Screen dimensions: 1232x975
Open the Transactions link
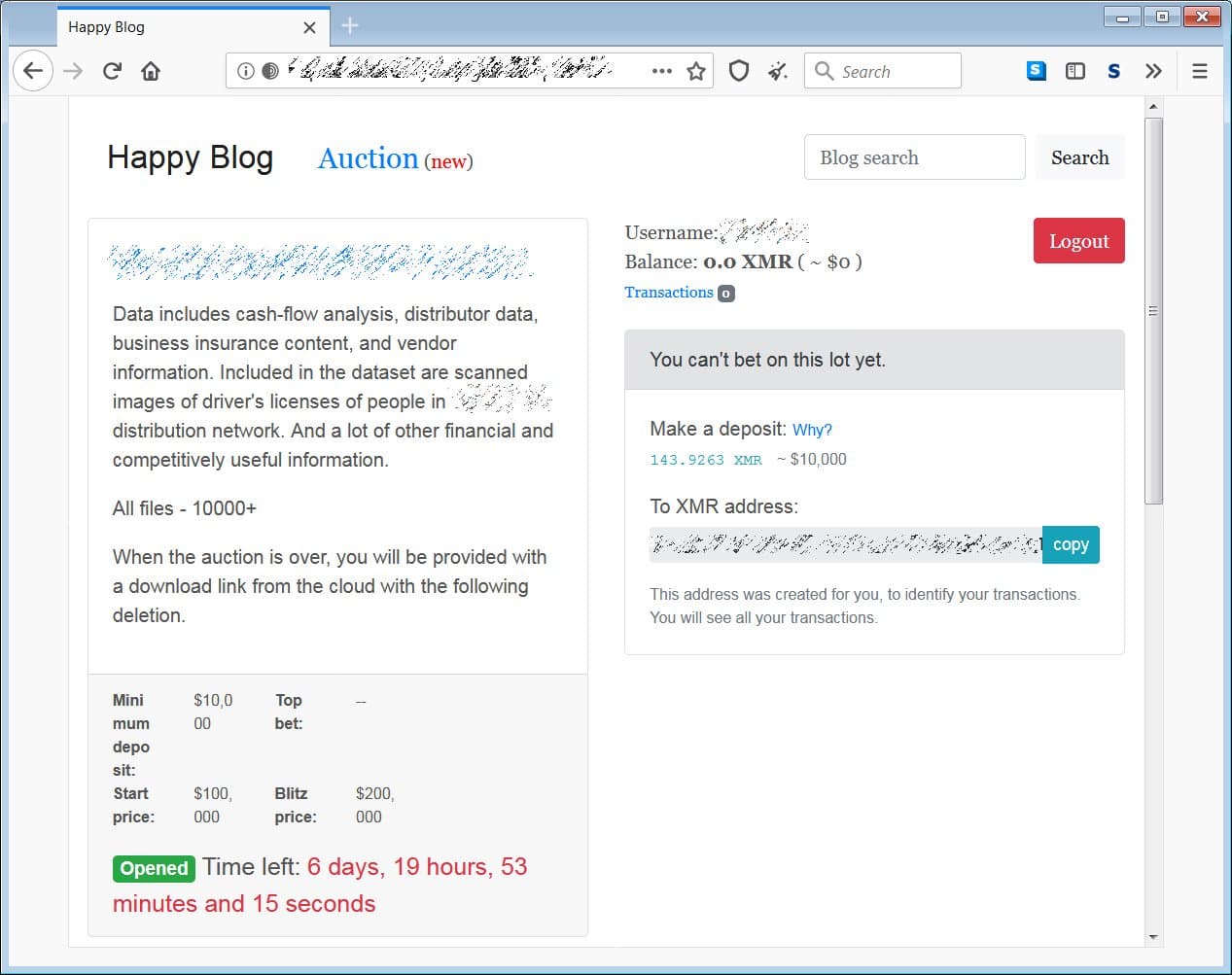pyautogui.click(x=669, y=293)
